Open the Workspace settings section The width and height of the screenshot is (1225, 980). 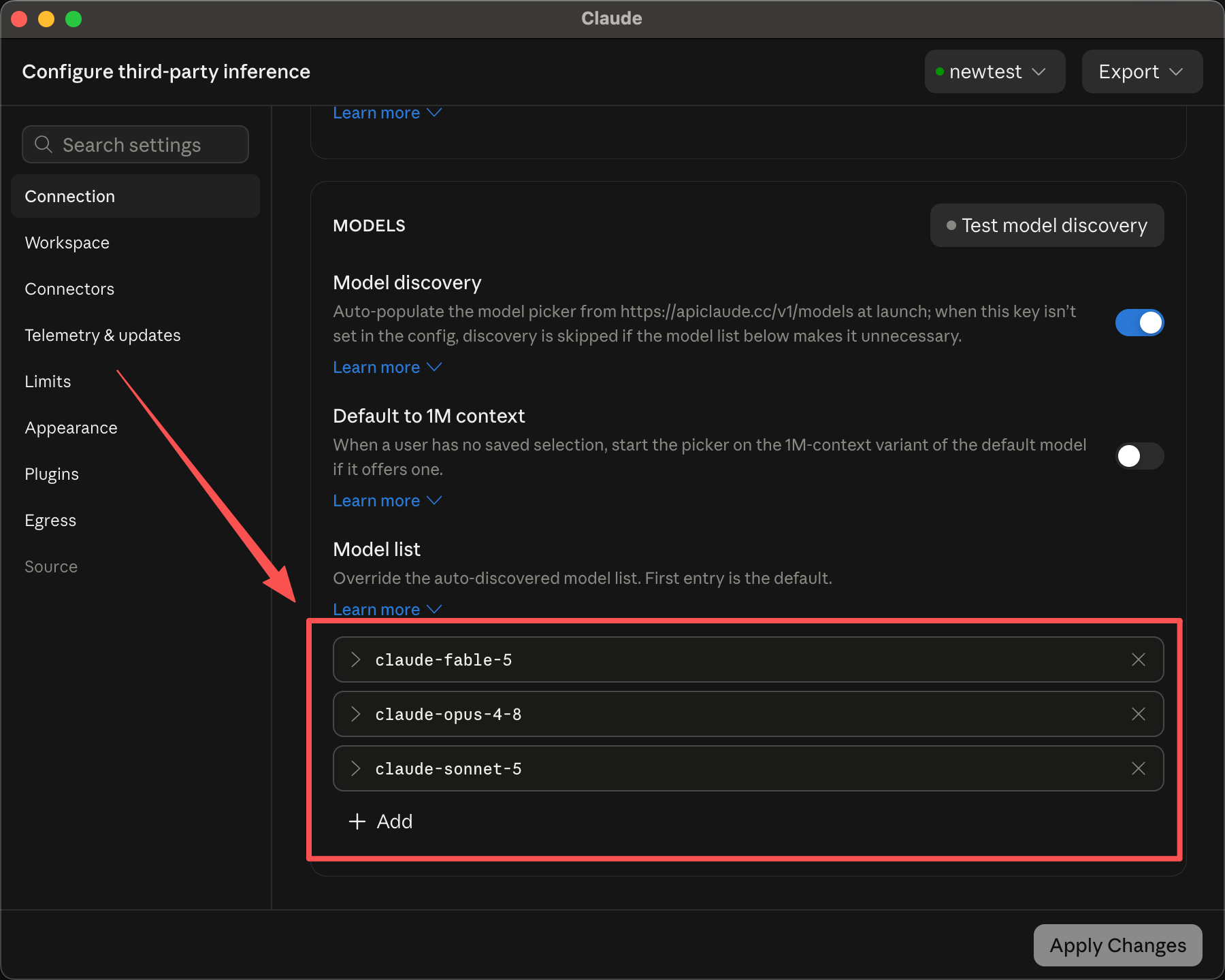tap(135, 242)
